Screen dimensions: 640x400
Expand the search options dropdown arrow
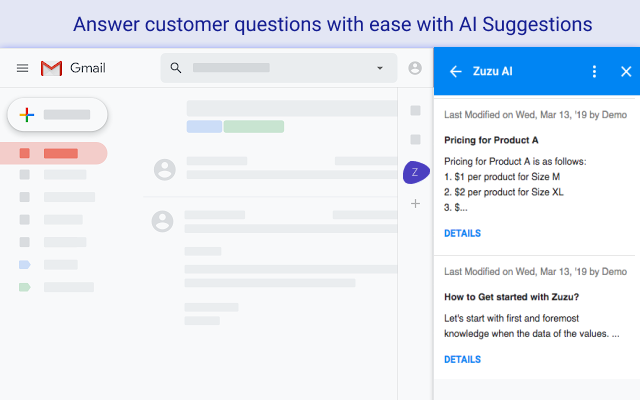(379, 68)
